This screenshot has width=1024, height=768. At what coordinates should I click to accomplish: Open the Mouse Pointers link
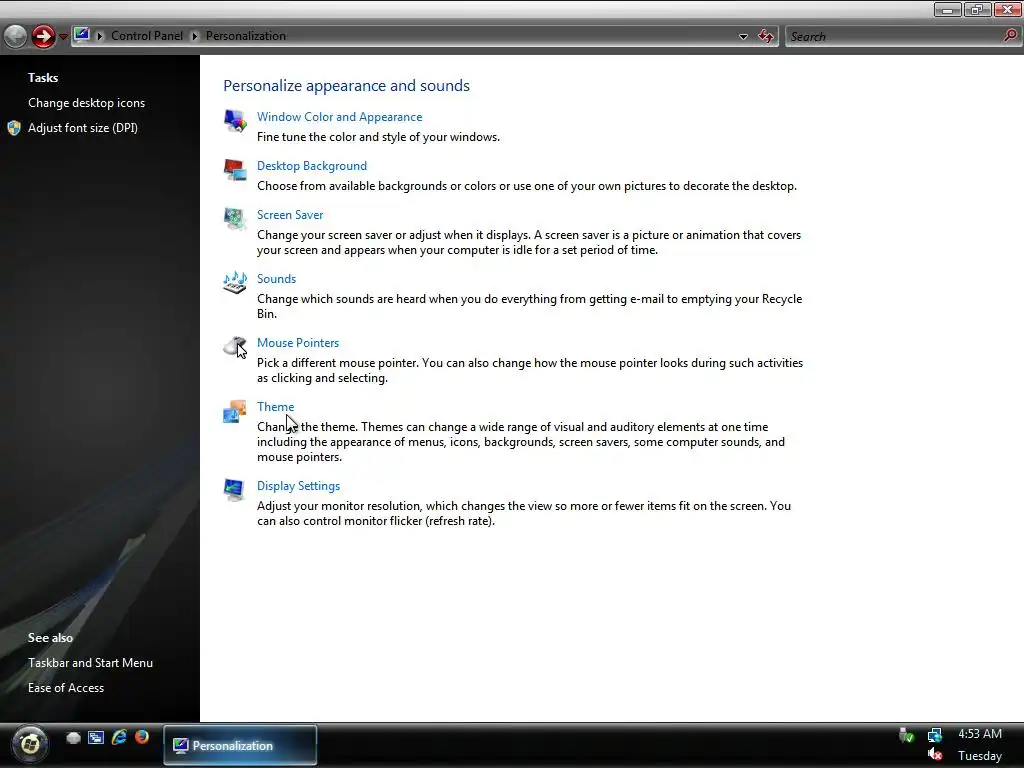coord(298,343)
